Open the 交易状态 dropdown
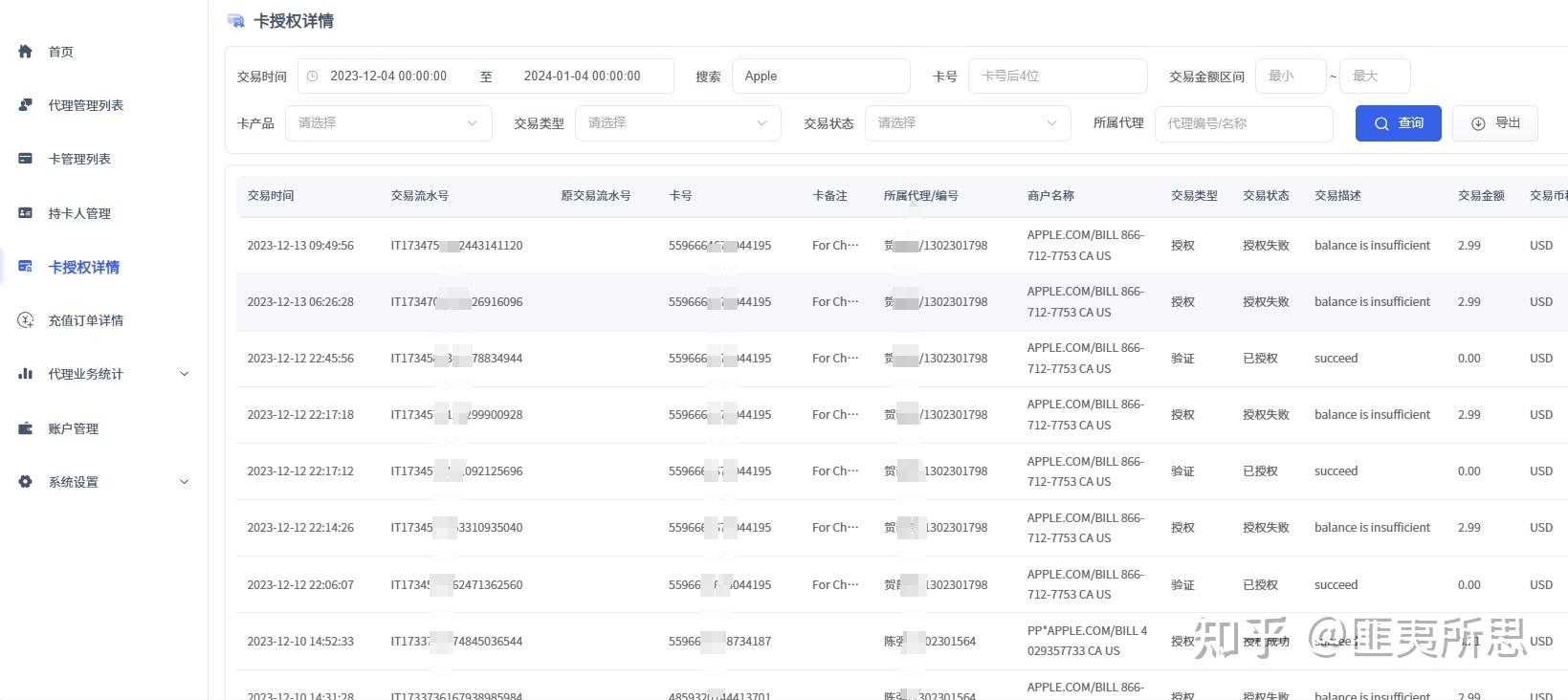The image size is (1568, 700). coord(968,123)
